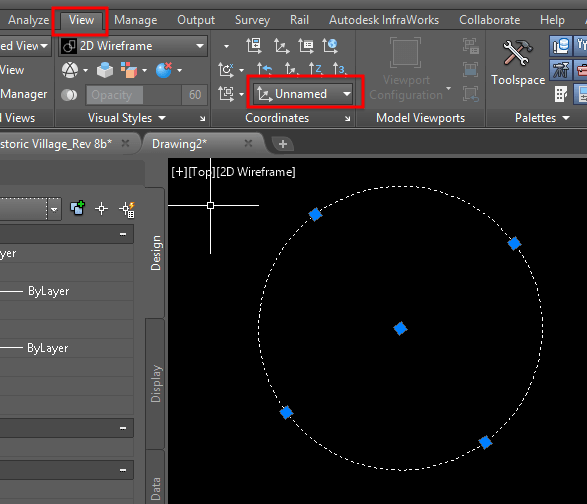Open the Output ribbon tab
The height and width of the screenshot is (504, 587).
point(196,19)
